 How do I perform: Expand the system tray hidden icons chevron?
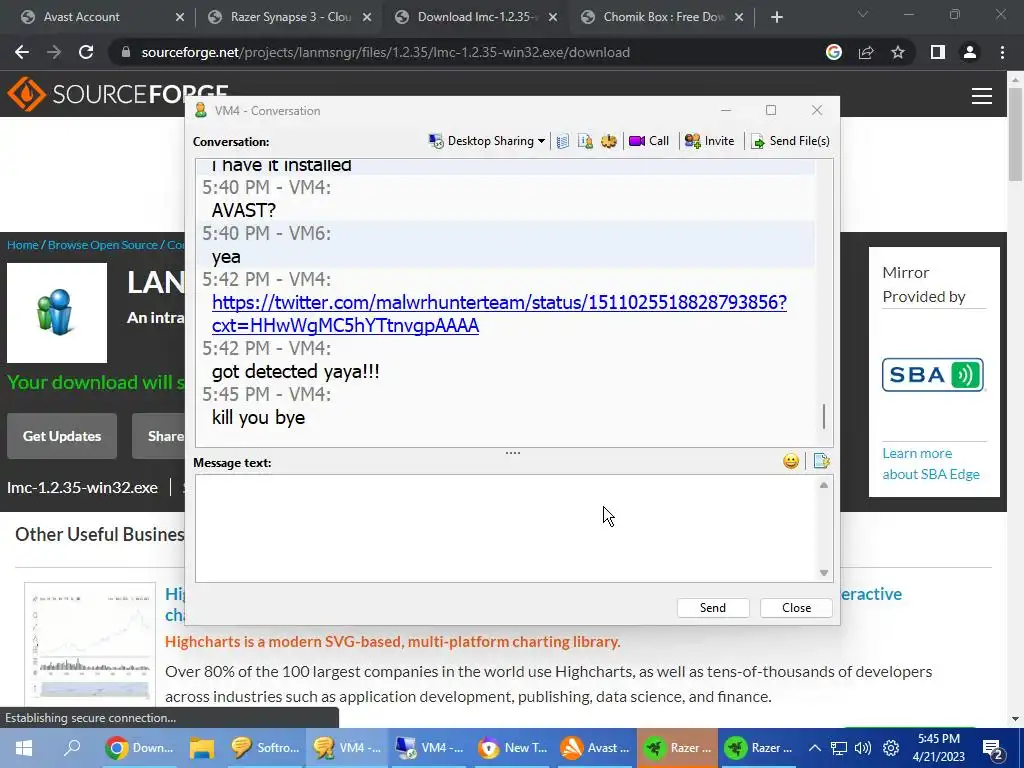814,748
